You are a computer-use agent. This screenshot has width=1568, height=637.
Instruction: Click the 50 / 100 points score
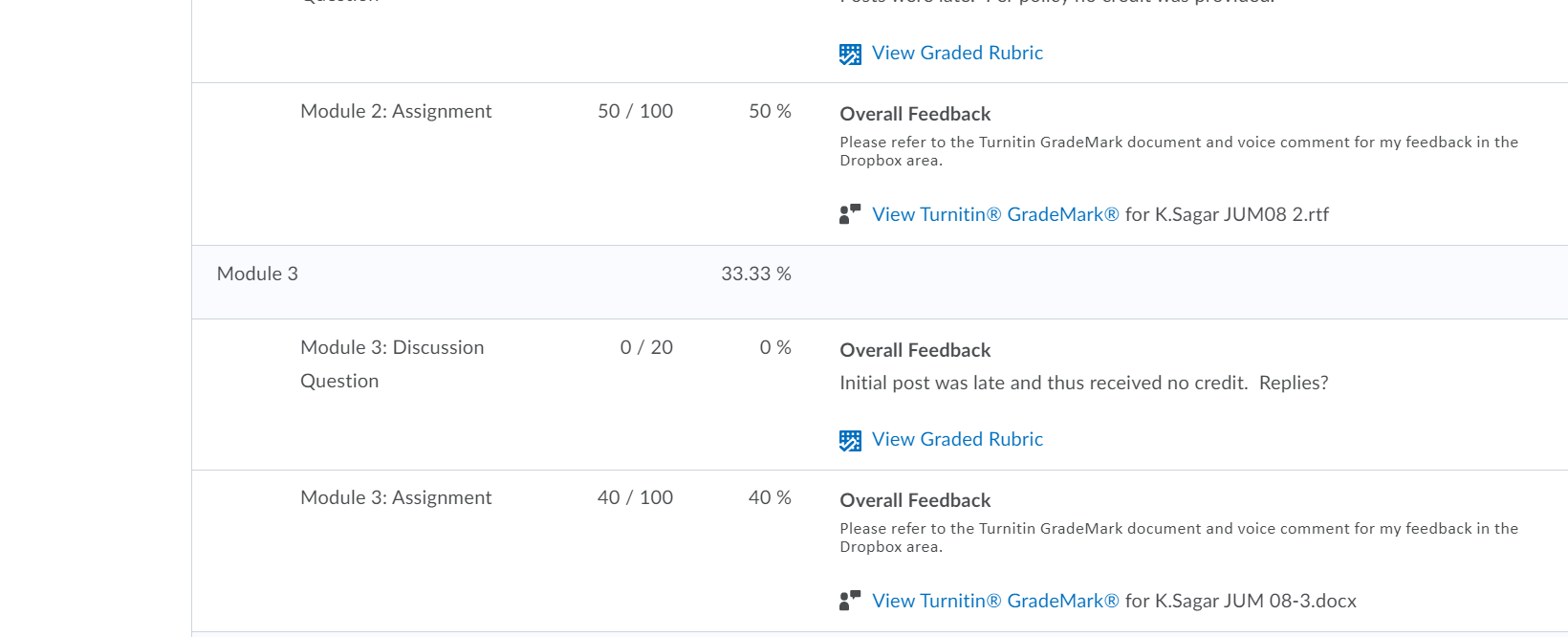pos(635,111)
